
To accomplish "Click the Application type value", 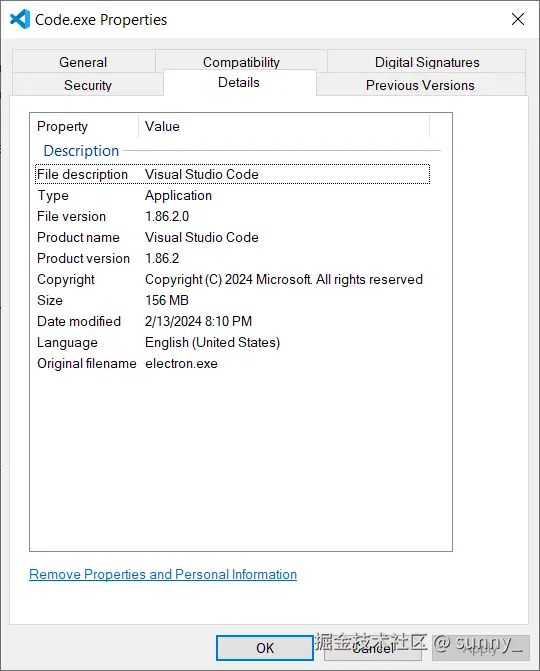I will pyautogui.click(x=178, y=196).
